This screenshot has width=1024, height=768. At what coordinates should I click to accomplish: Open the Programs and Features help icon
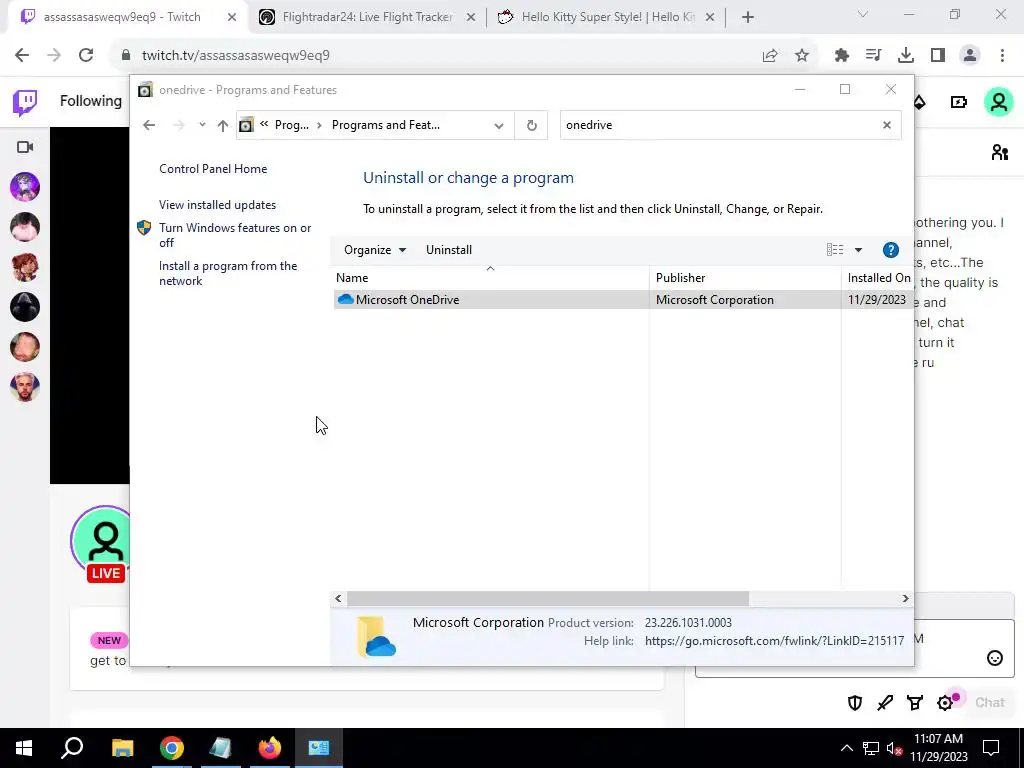[x=891, y=250]
